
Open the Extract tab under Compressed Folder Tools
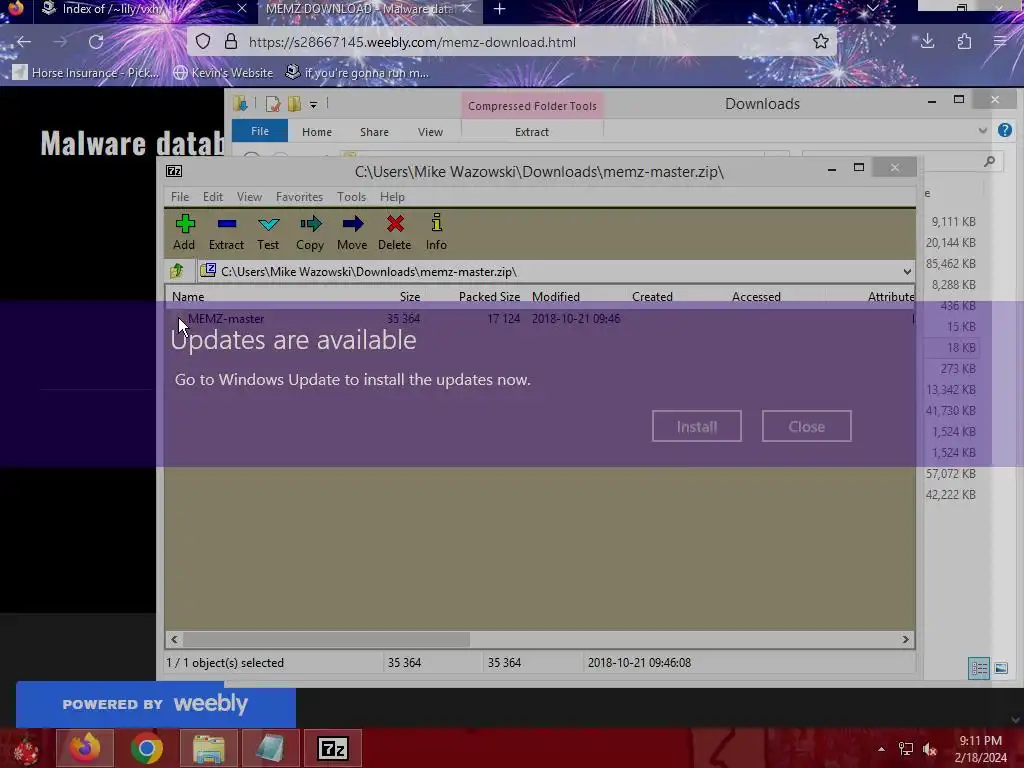pyautogui.click(x=532, y=132)
